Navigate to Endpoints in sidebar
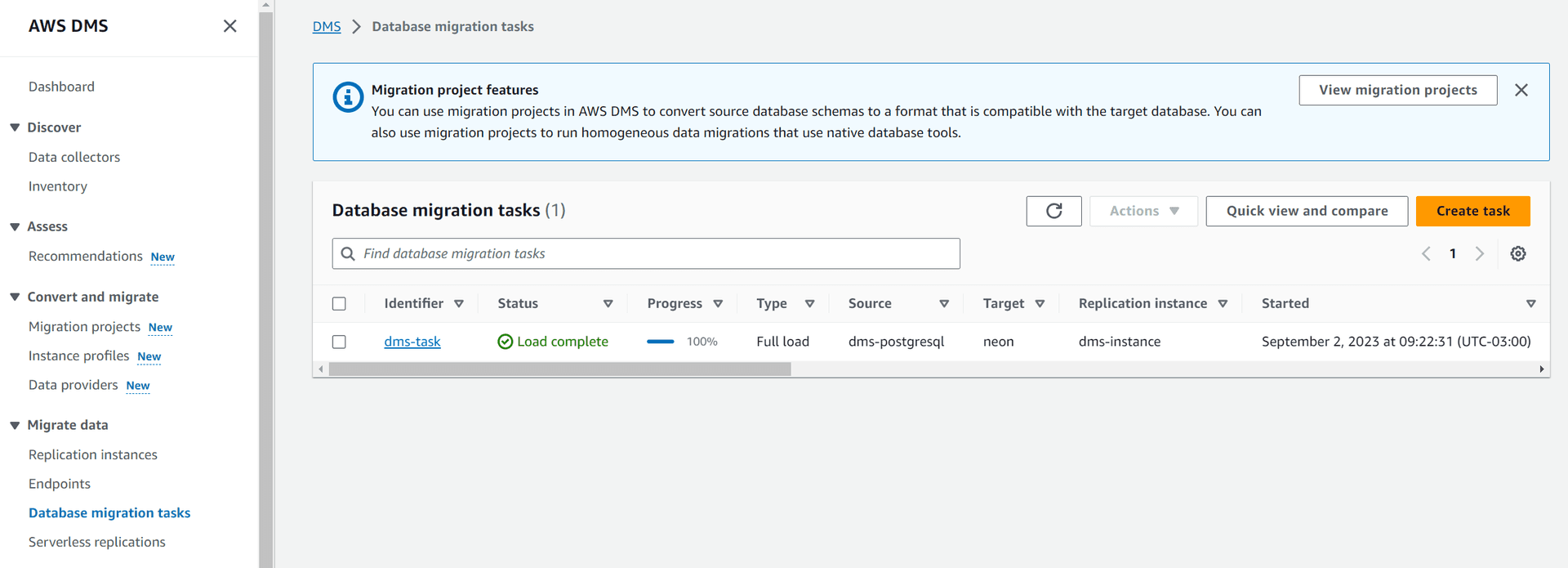The width and height of the screenshot is (1568, 568). (x=60, y=484)
